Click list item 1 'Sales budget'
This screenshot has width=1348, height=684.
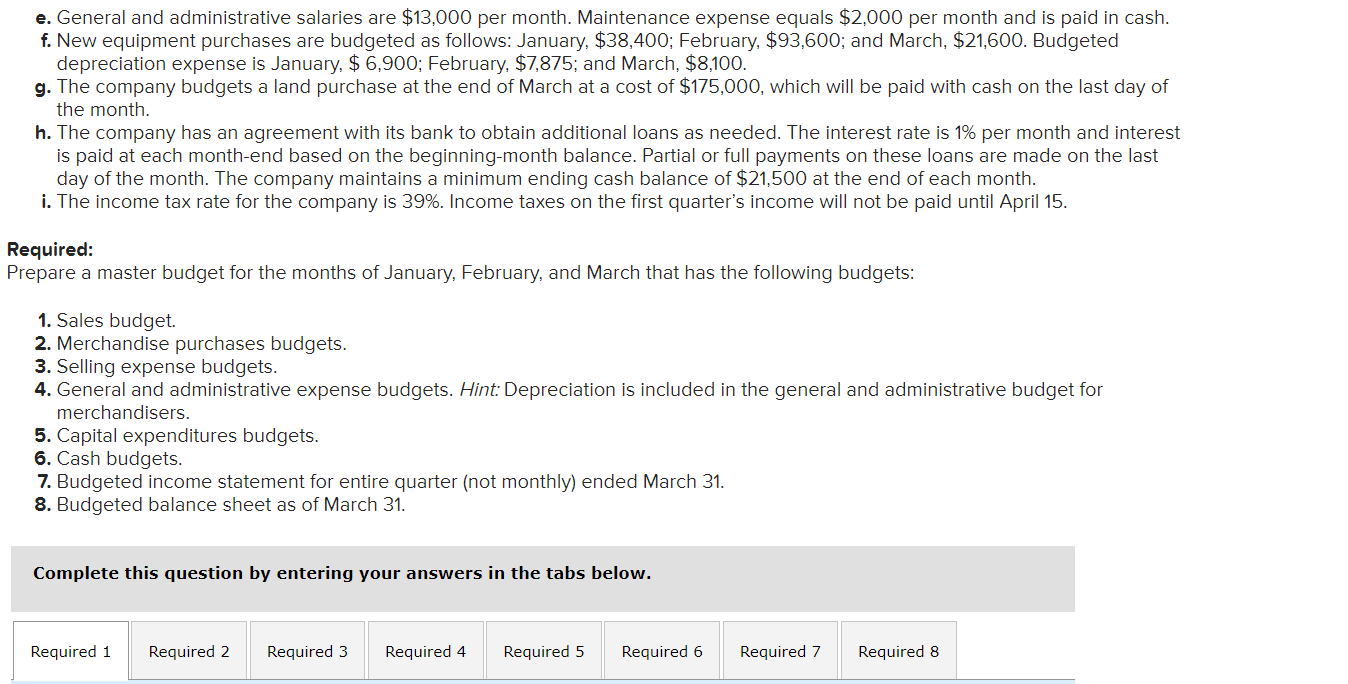106,321
